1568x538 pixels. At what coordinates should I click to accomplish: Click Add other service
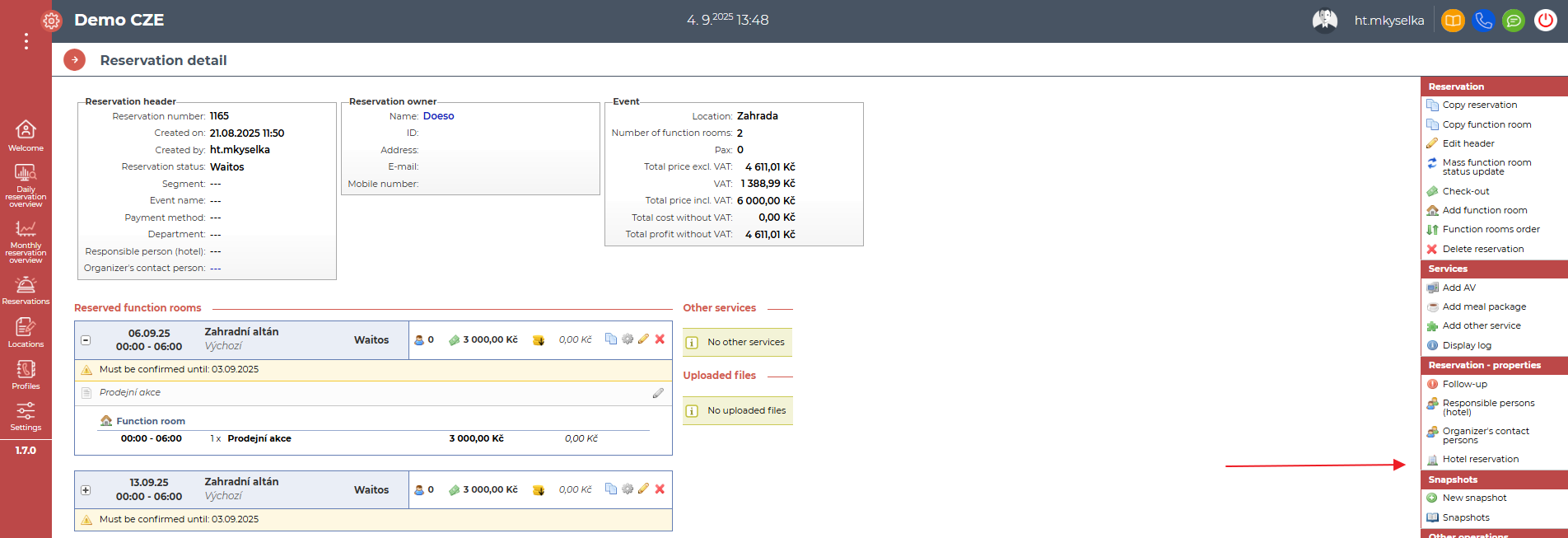click(x=1482, y=325)
